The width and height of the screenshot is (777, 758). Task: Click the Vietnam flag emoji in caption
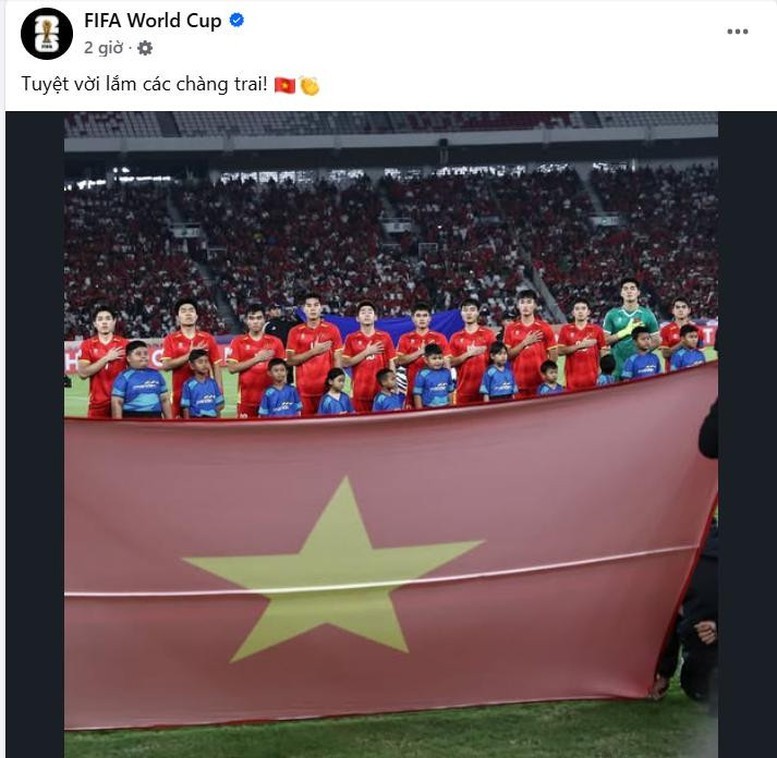tap(285, 85)
